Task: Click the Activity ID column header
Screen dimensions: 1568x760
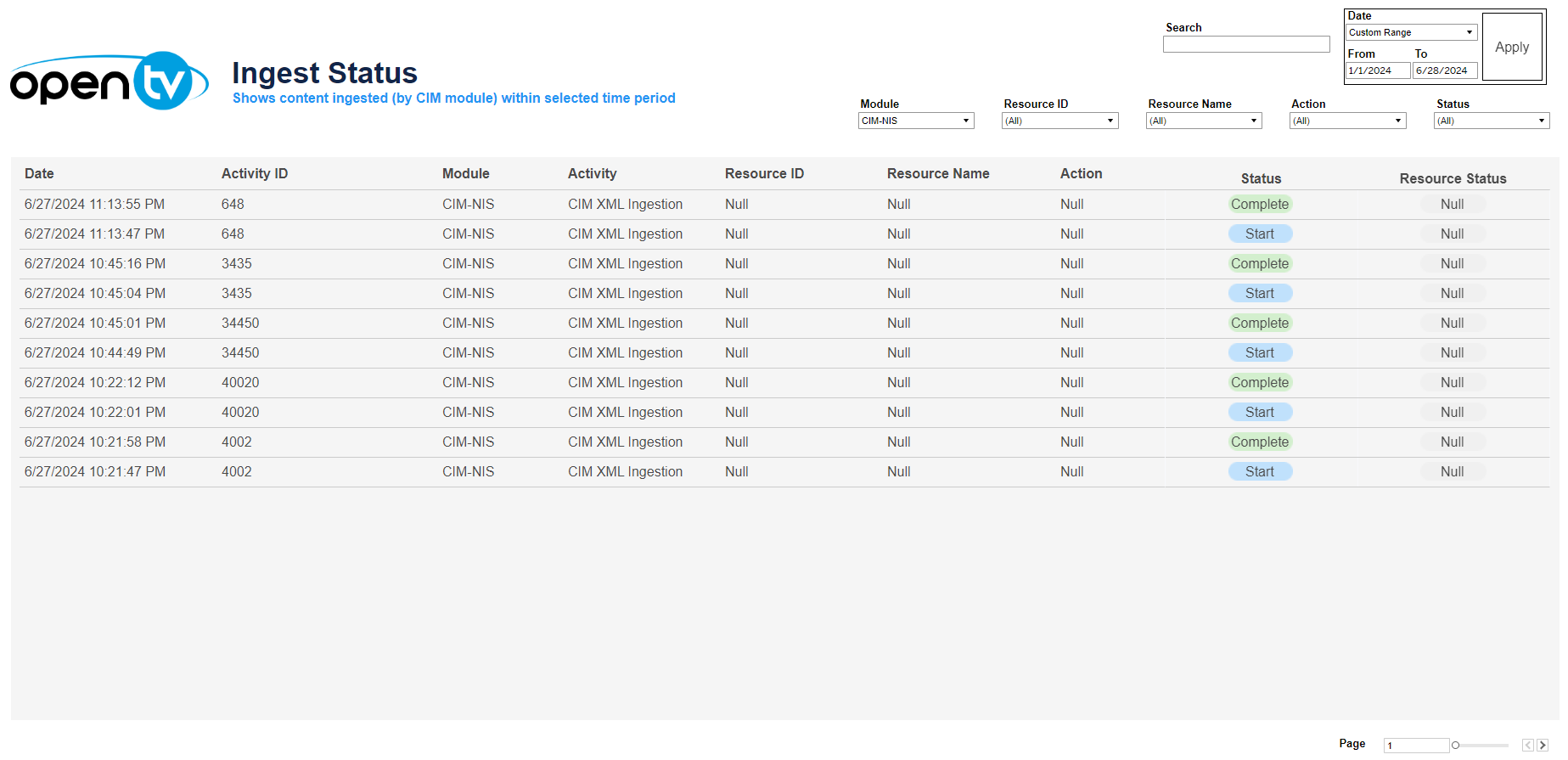Action: click(254, 173)
